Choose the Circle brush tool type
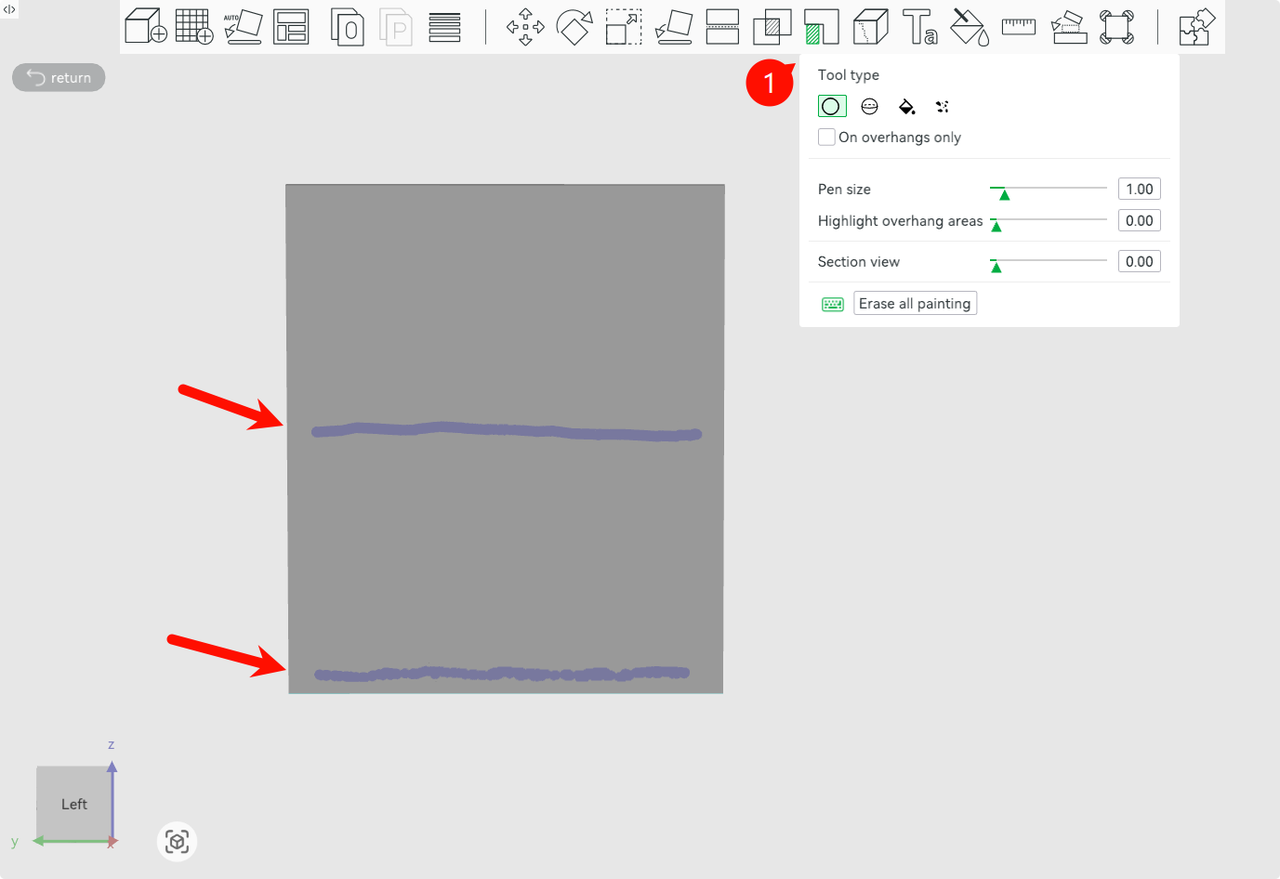1280x879 pixels. tap(831, 106)
